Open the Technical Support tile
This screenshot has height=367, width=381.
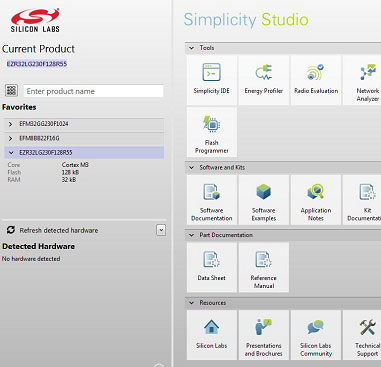point(362,335)
